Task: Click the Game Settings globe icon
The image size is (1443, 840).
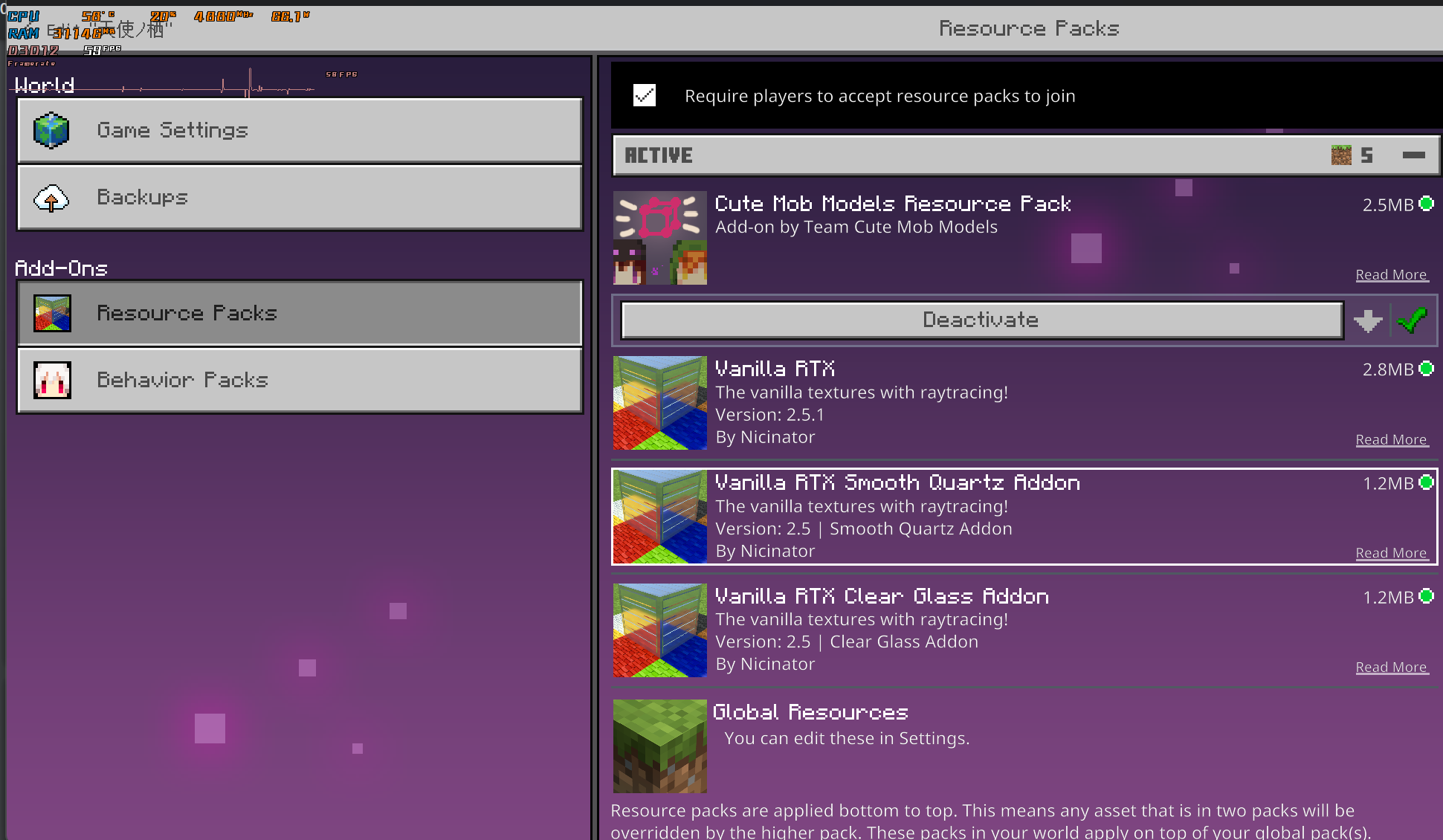Action: (51, 130)
